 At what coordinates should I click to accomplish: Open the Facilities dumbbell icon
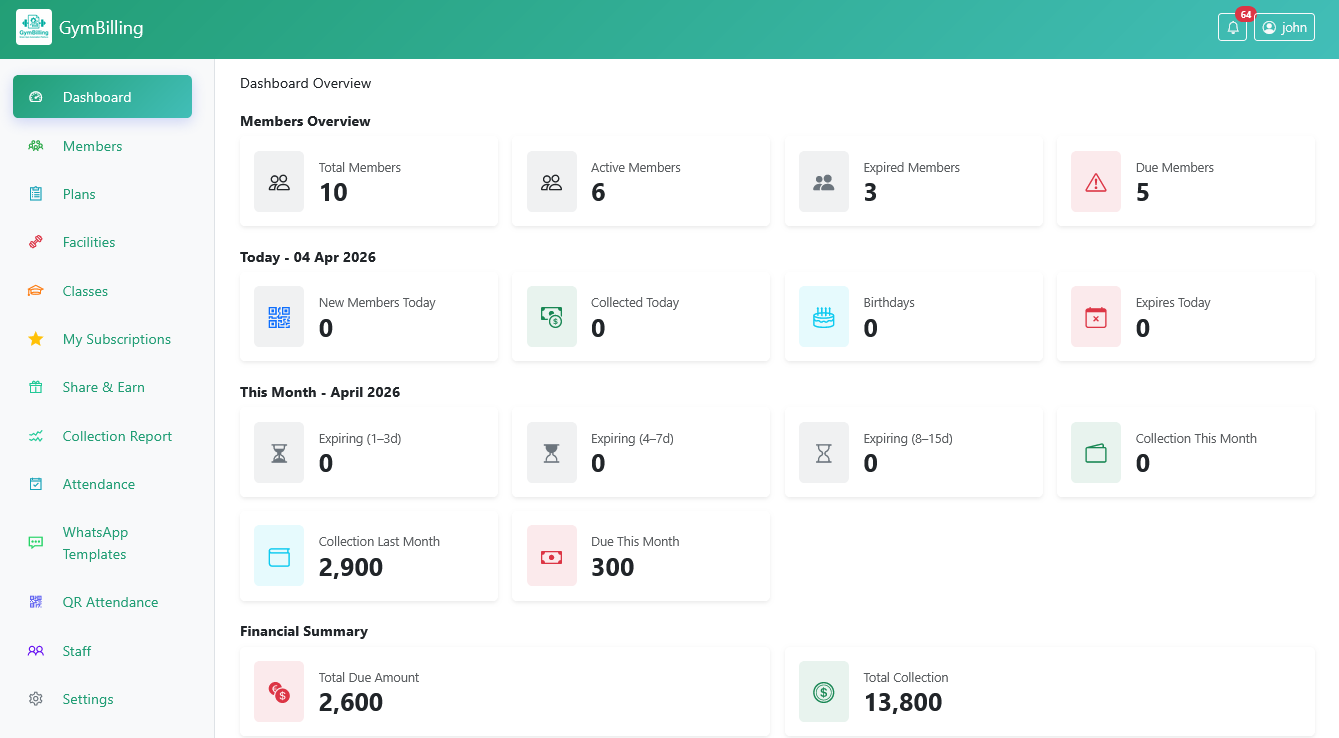36,242
